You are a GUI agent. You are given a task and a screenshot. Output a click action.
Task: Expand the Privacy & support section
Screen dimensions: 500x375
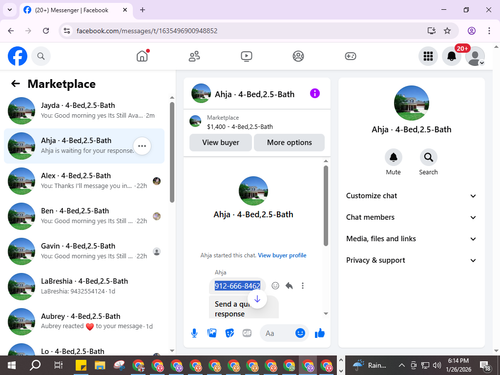click(411, 260)
